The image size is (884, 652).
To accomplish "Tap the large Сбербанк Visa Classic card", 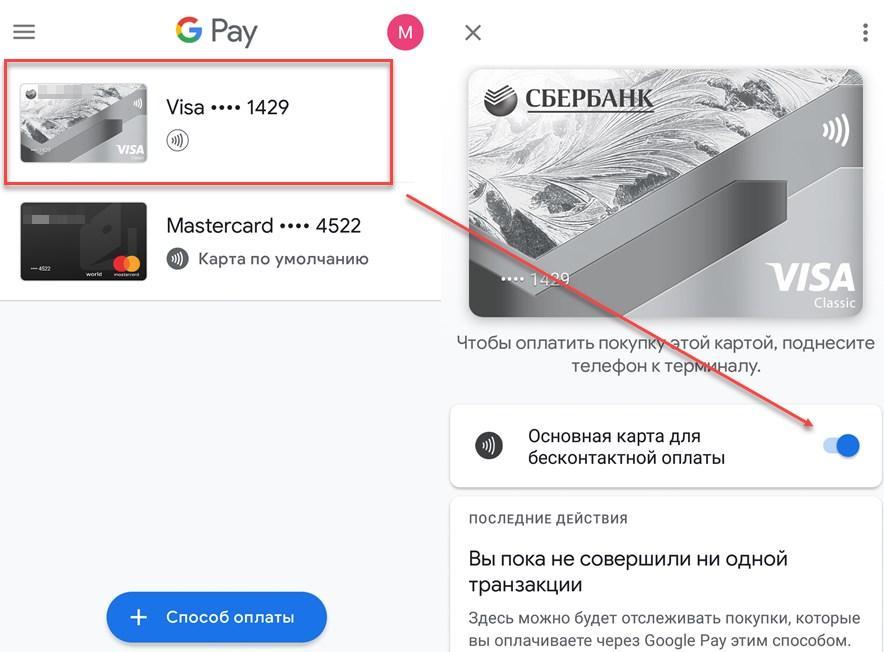I will pos(666,193).
